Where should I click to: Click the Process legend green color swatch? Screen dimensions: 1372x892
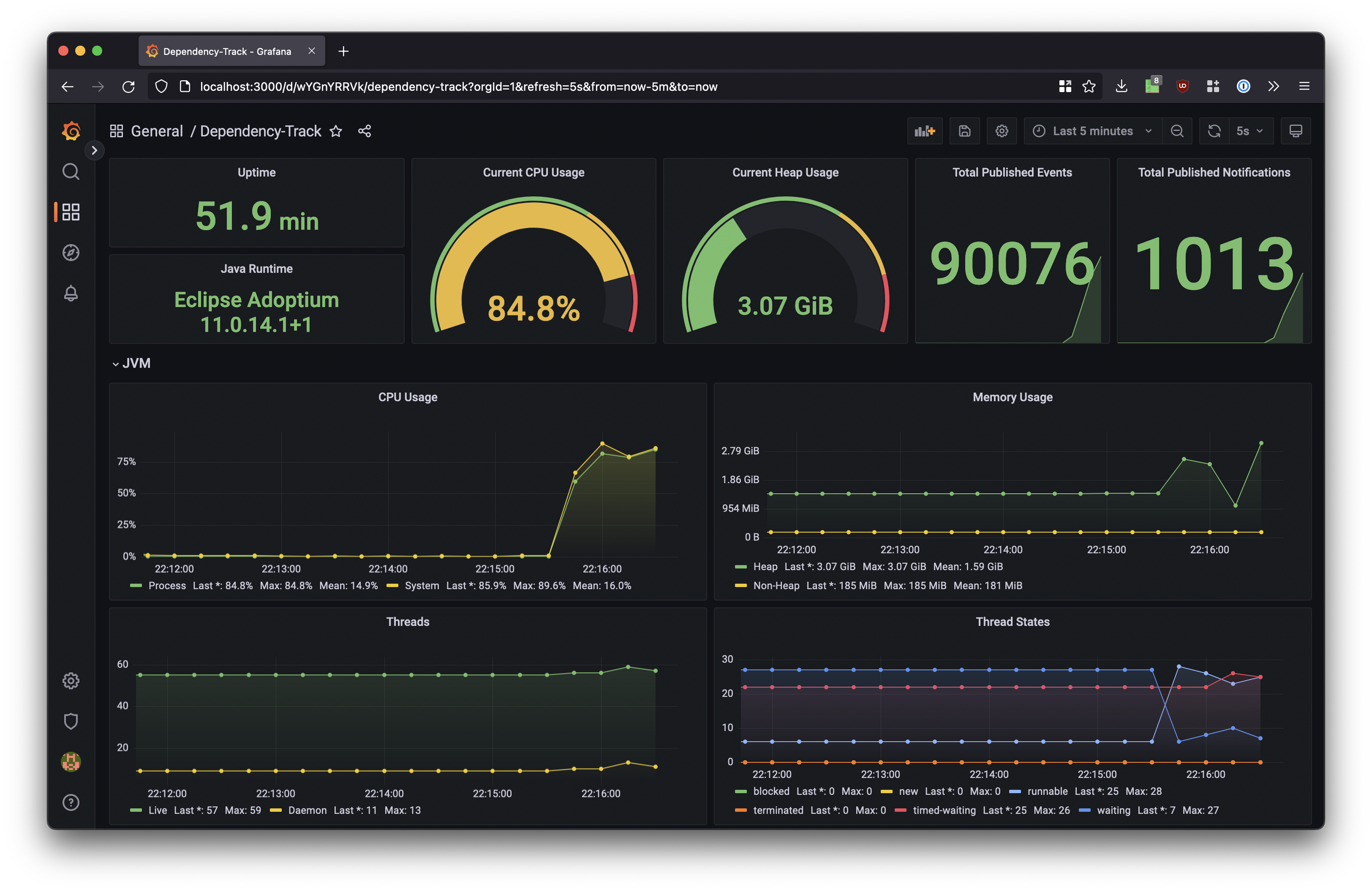click(136, 585)
